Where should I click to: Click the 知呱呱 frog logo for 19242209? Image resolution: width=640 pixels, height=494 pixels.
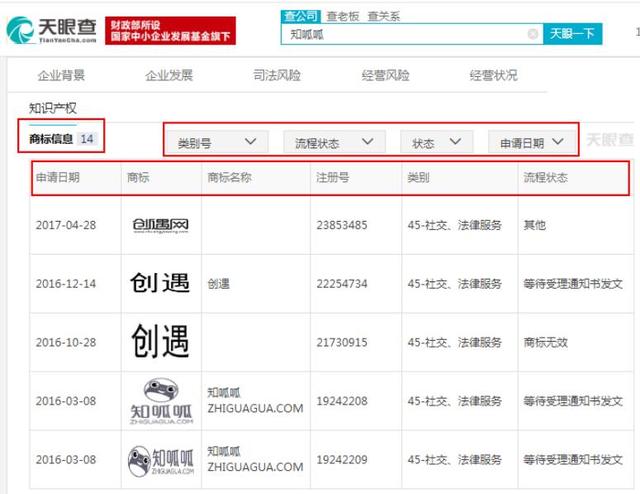(x=161, y=461)
